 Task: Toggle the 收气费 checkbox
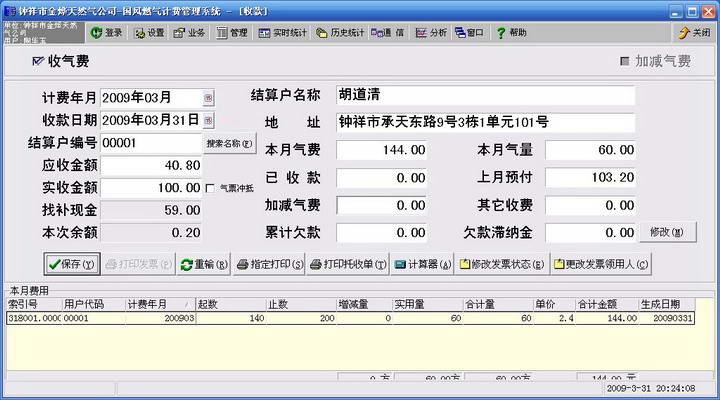(x=38, y=61)
